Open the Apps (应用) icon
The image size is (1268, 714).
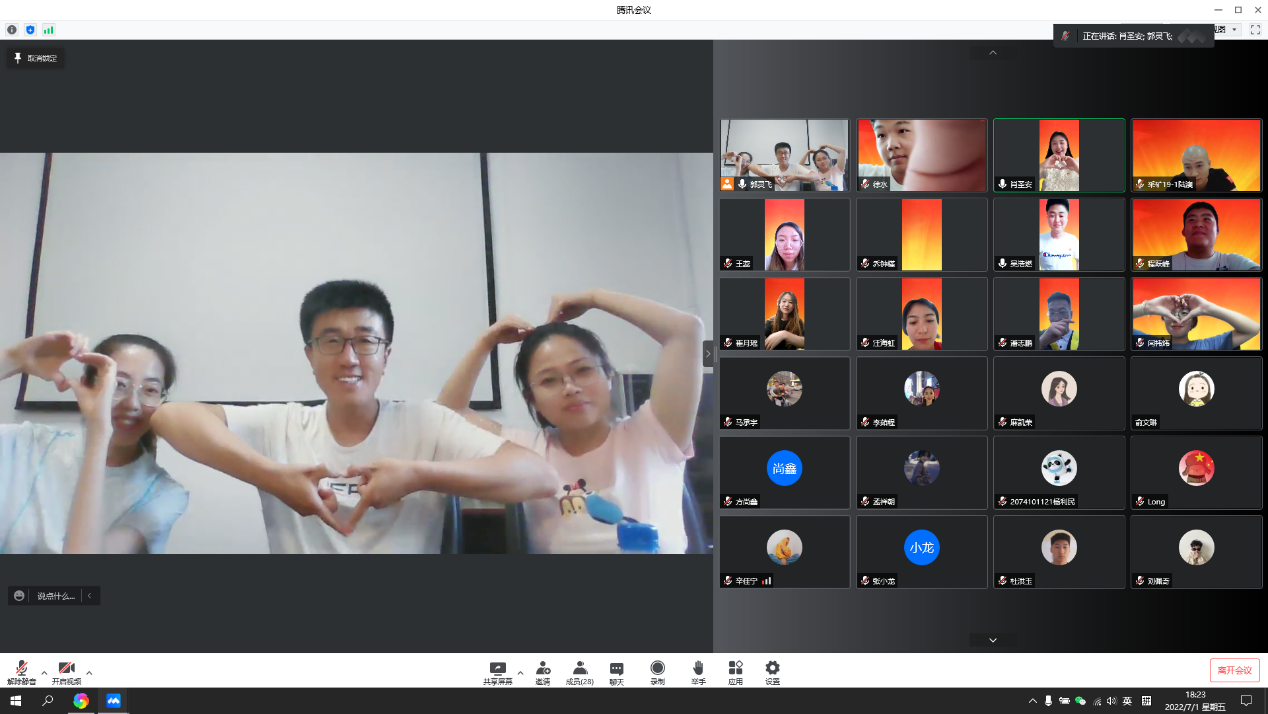click(x=735, y=671)
